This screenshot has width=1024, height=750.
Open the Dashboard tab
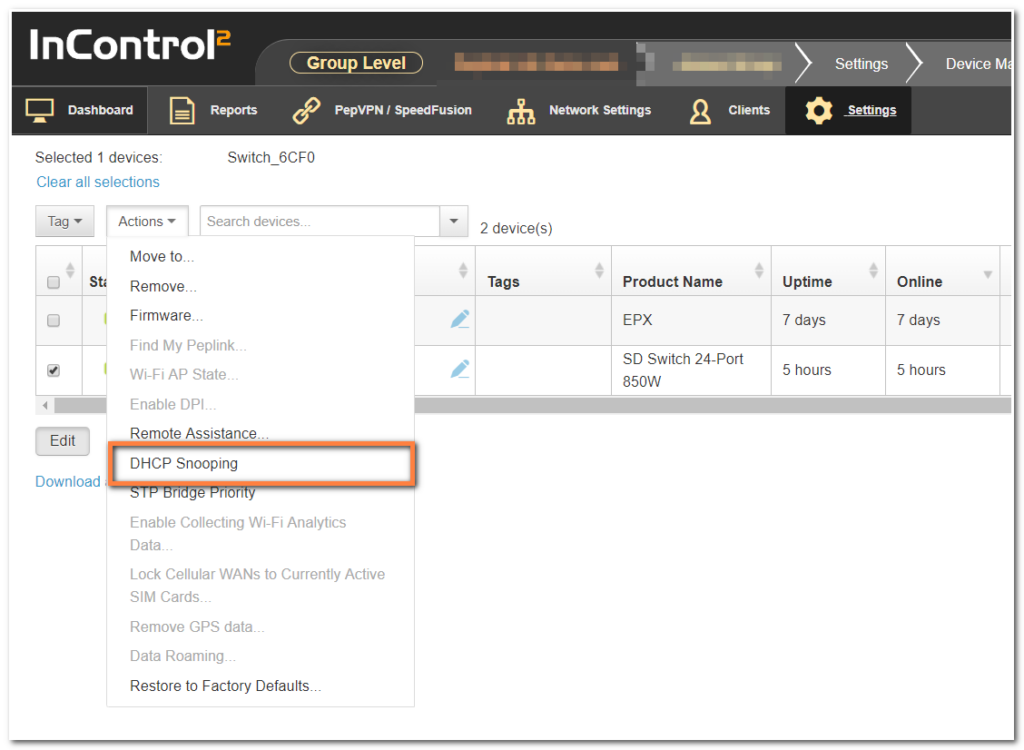pos(80,110)
